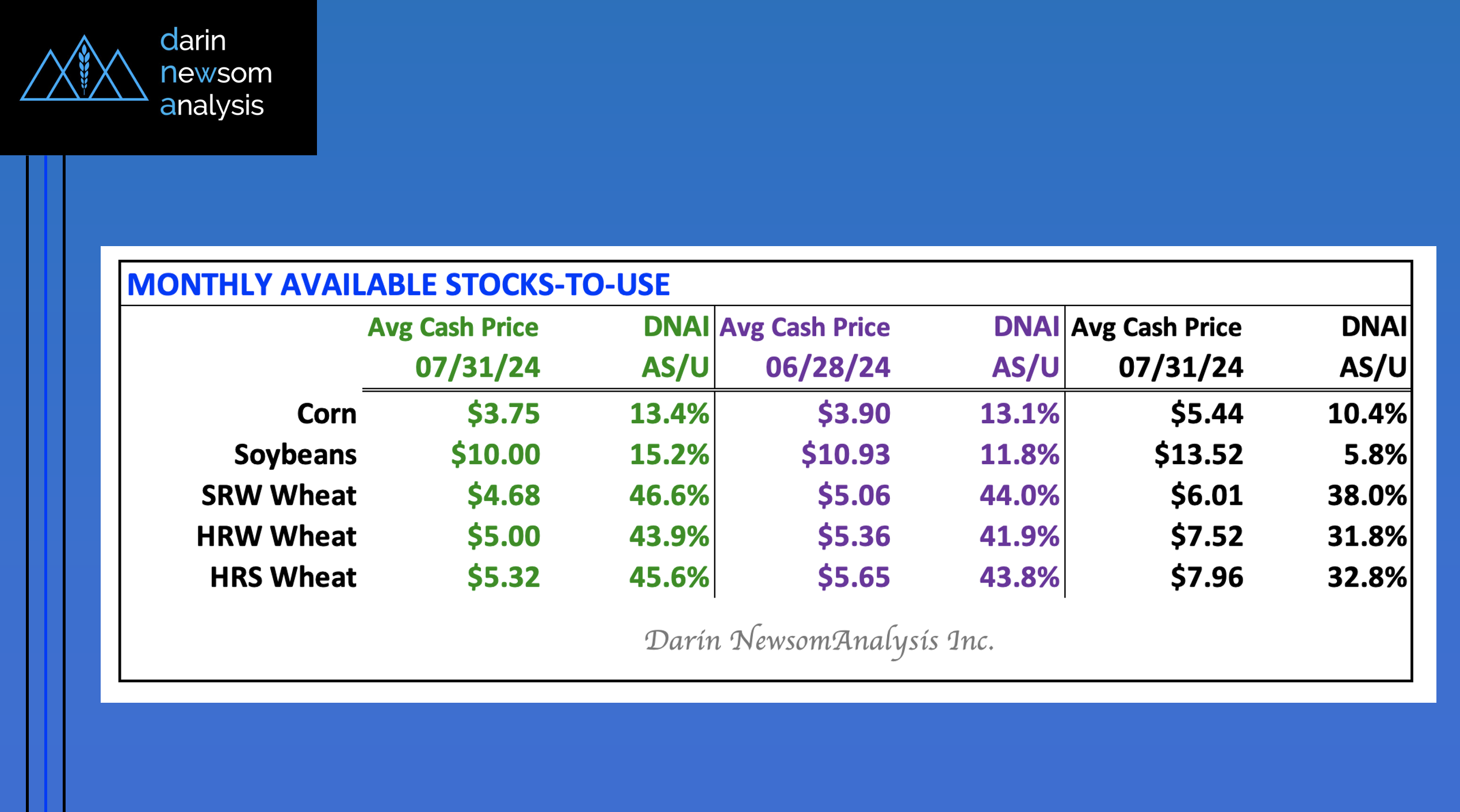Click the green 07/31/24 date header
The height and width of the screenshot is (812, 1460).
(x=477, y=367)
